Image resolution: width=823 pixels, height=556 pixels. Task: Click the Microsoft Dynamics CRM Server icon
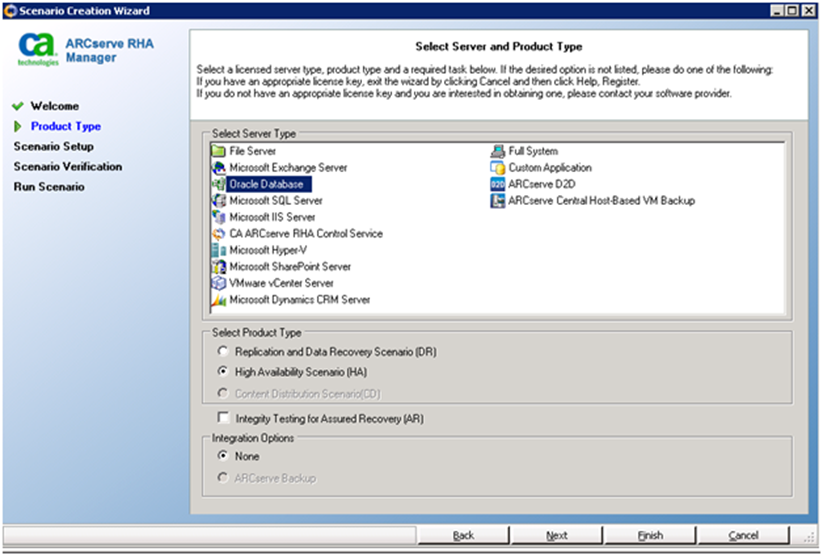(218, 300)
